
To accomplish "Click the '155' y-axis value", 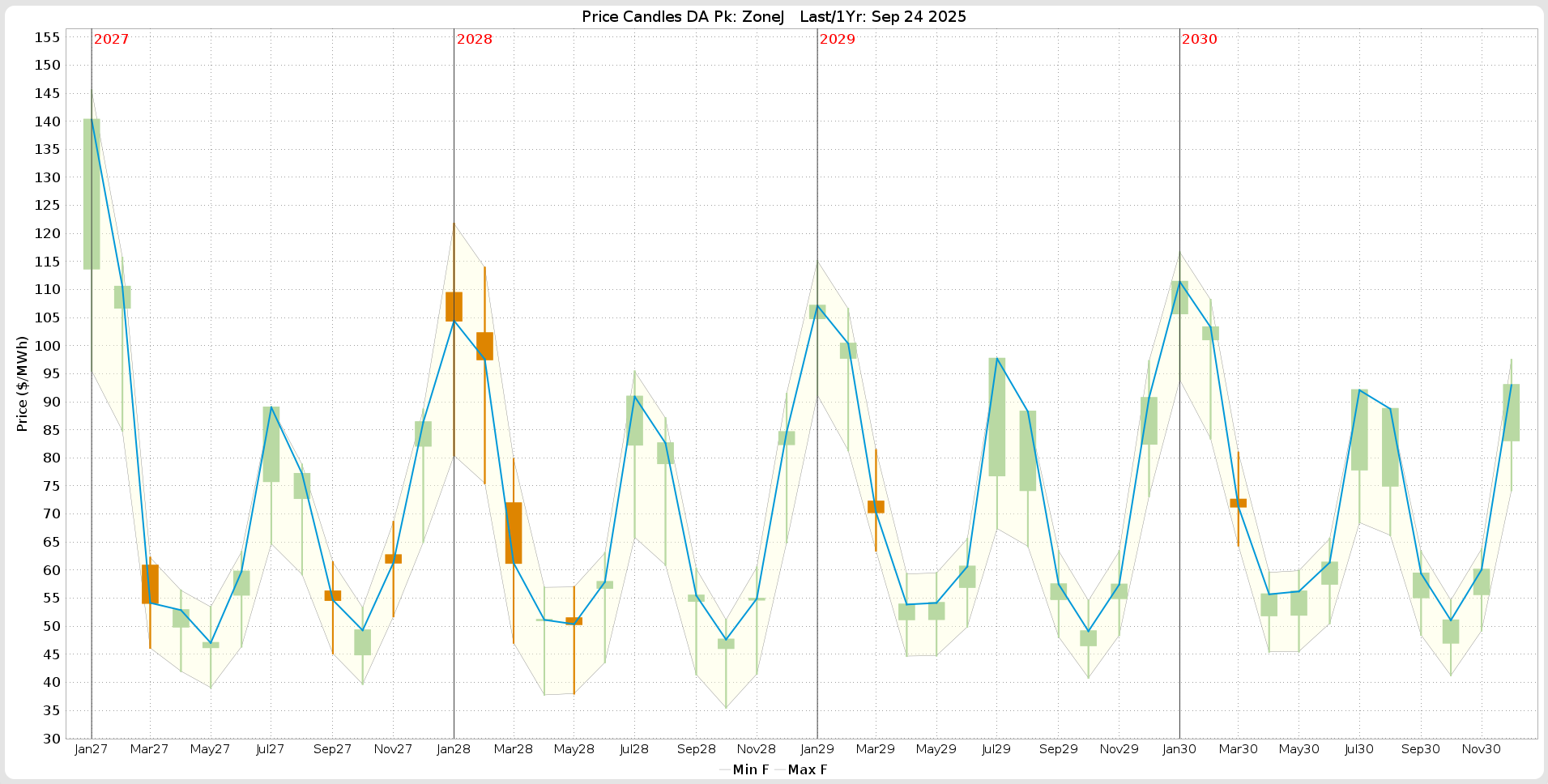I will 47,37.
